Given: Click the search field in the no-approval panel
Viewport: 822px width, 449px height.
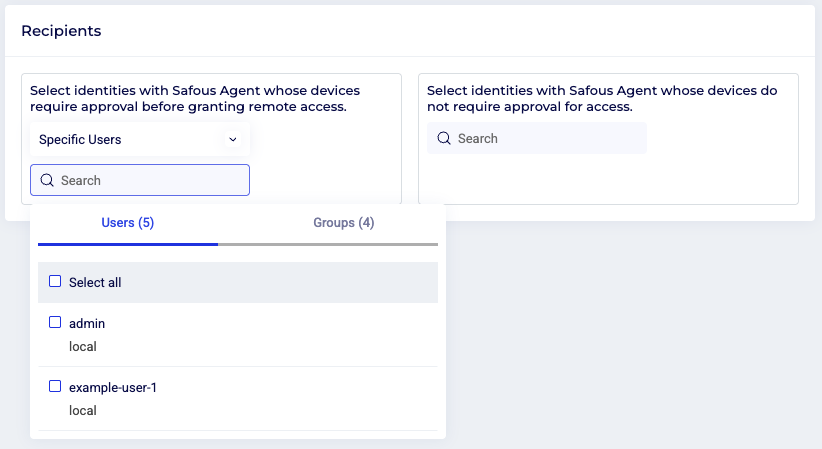Looking at the screenshot, I should point(545,139).
